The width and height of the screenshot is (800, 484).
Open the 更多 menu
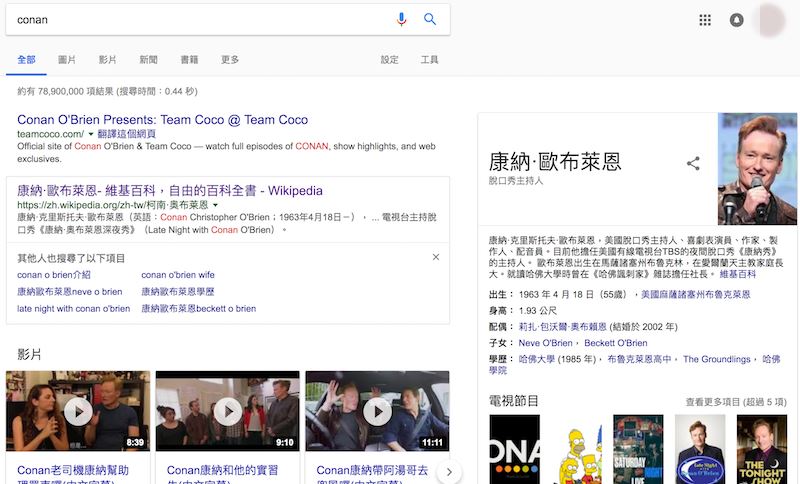[x=230, y=60]
